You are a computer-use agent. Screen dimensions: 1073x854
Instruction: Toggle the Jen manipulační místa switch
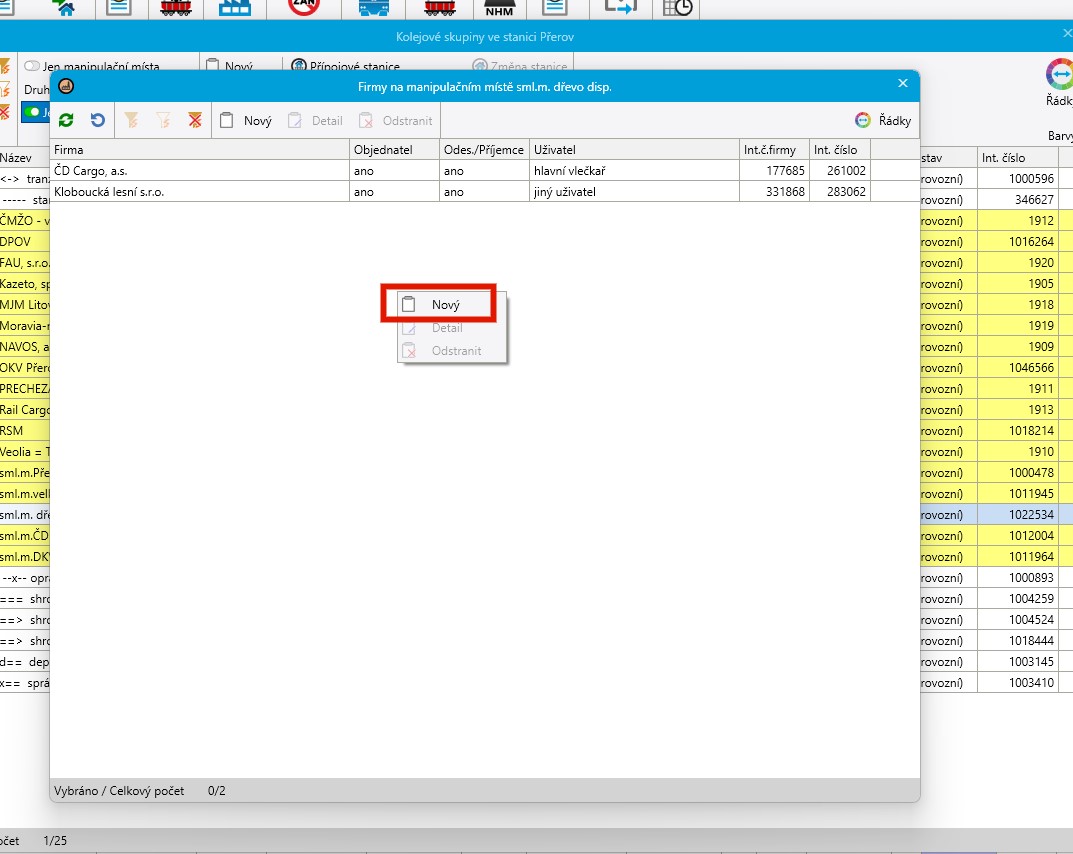(32, 67)
